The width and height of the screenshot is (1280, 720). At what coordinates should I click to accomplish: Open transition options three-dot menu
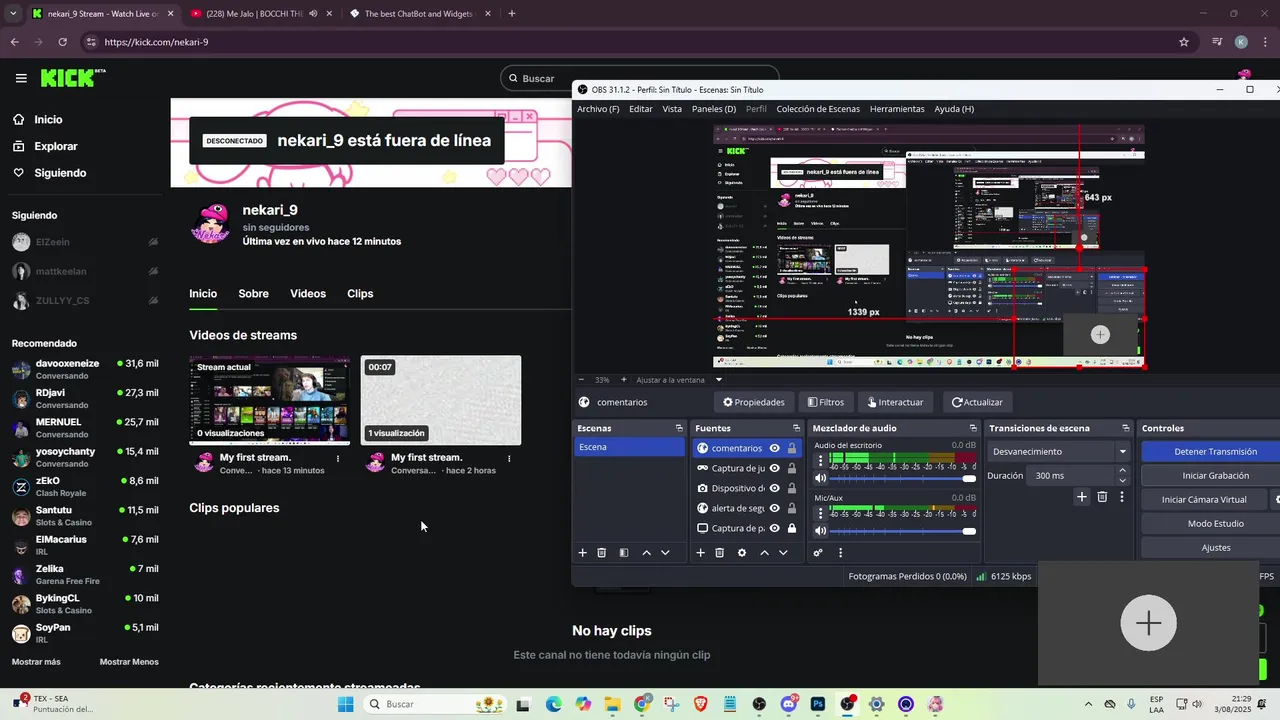(x=1122, y=497)
